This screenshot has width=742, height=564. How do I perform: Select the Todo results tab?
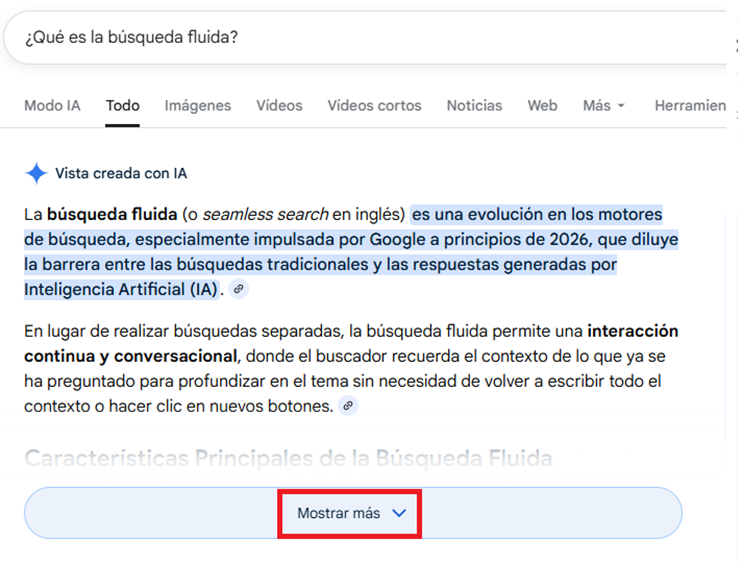[123, 106]
